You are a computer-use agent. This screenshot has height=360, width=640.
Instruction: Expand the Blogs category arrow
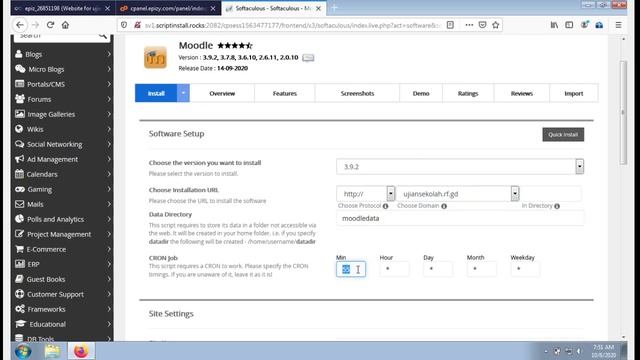click(x=109, y=54)
